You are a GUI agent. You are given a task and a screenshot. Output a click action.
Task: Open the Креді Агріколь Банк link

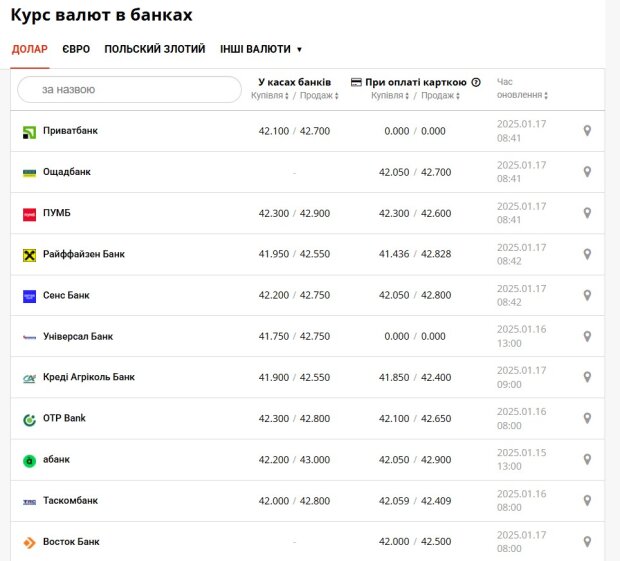pos(89,377)
